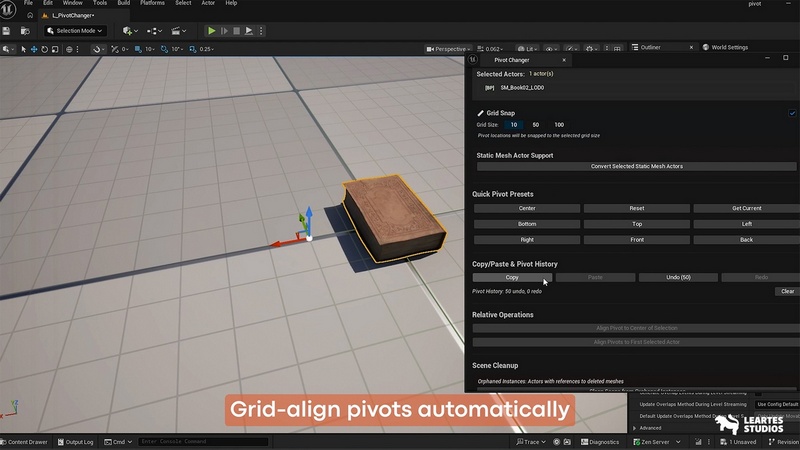The image size is (800, 450).
Task: Select the translate (move) tool
Action: (34, 49)
